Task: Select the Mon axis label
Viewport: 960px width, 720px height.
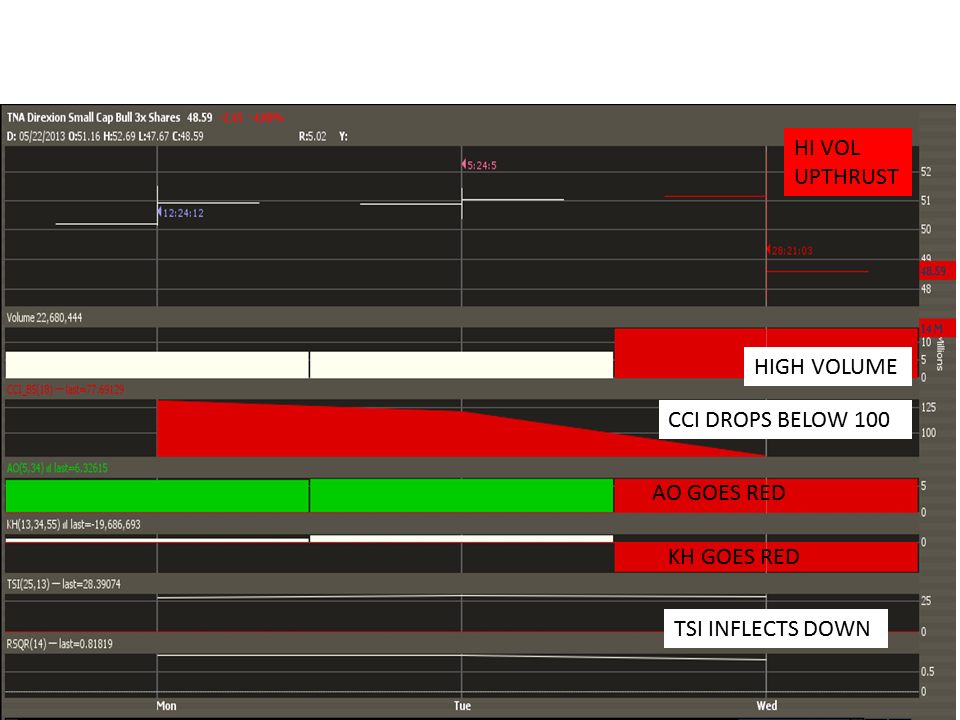Action: (x=165, y=705)
